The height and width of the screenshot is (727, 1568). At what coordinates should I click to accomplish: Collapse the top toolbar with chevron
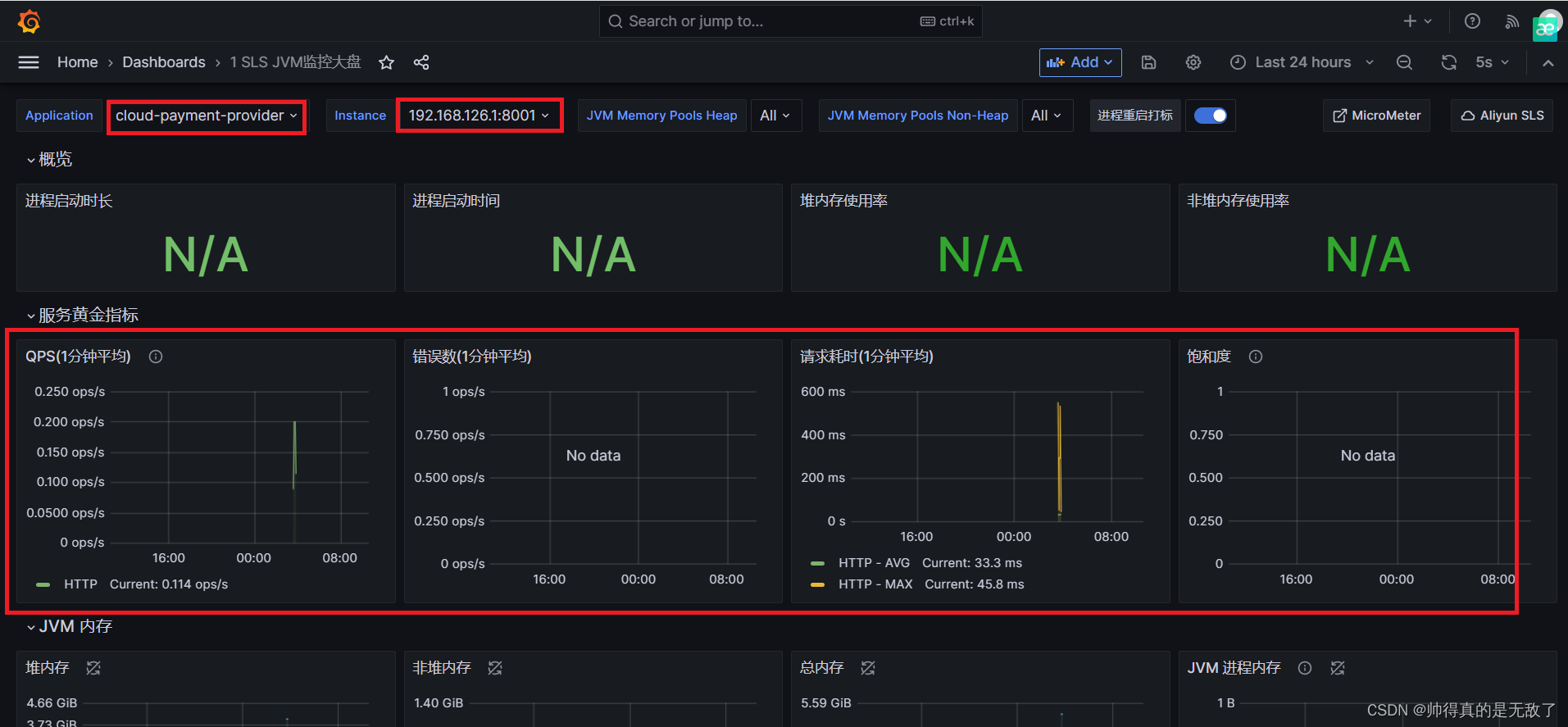[x=1548, y=62]
